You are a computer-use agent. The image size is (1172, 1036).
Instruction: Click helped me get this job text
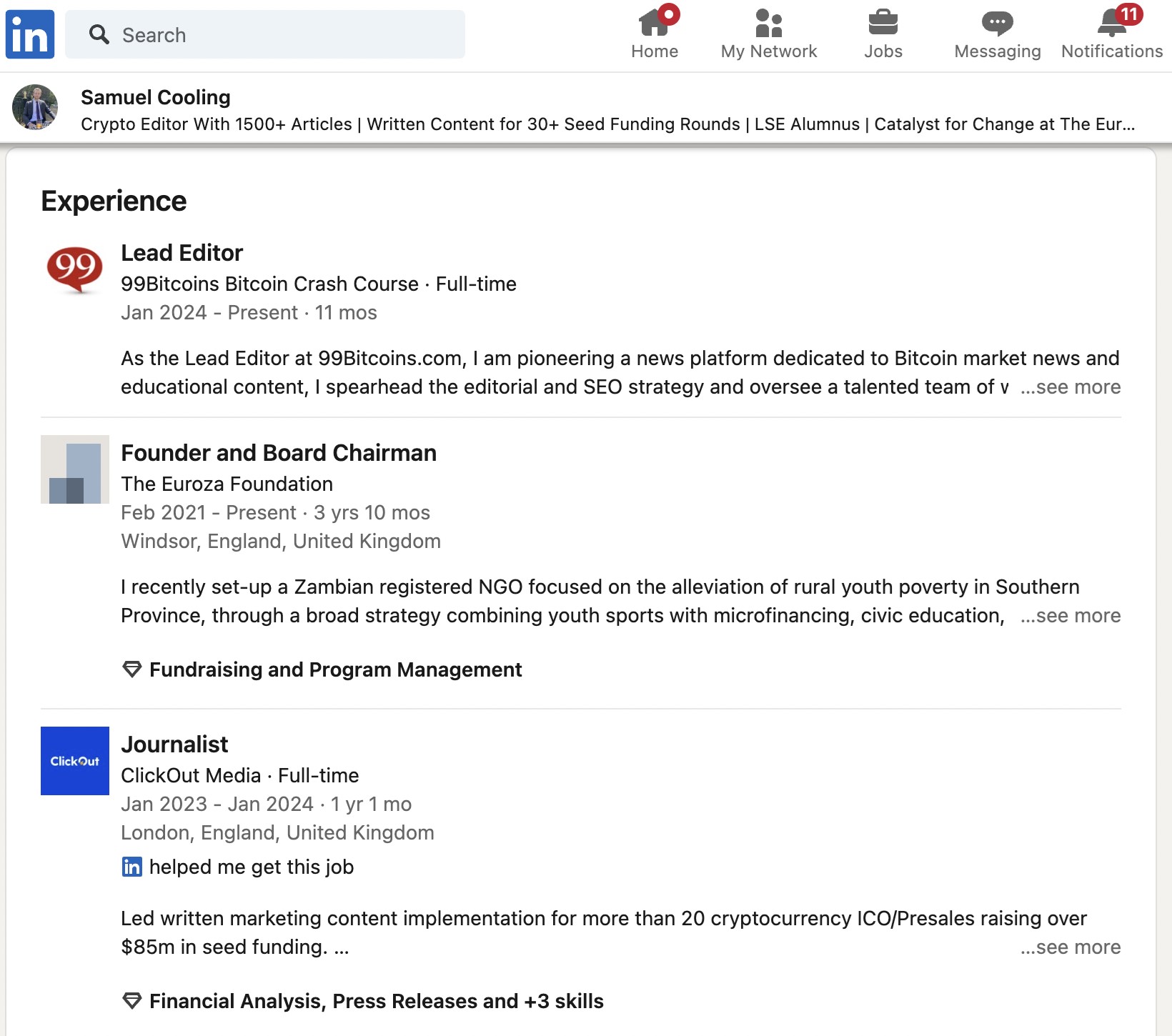[x=252, y=867]
